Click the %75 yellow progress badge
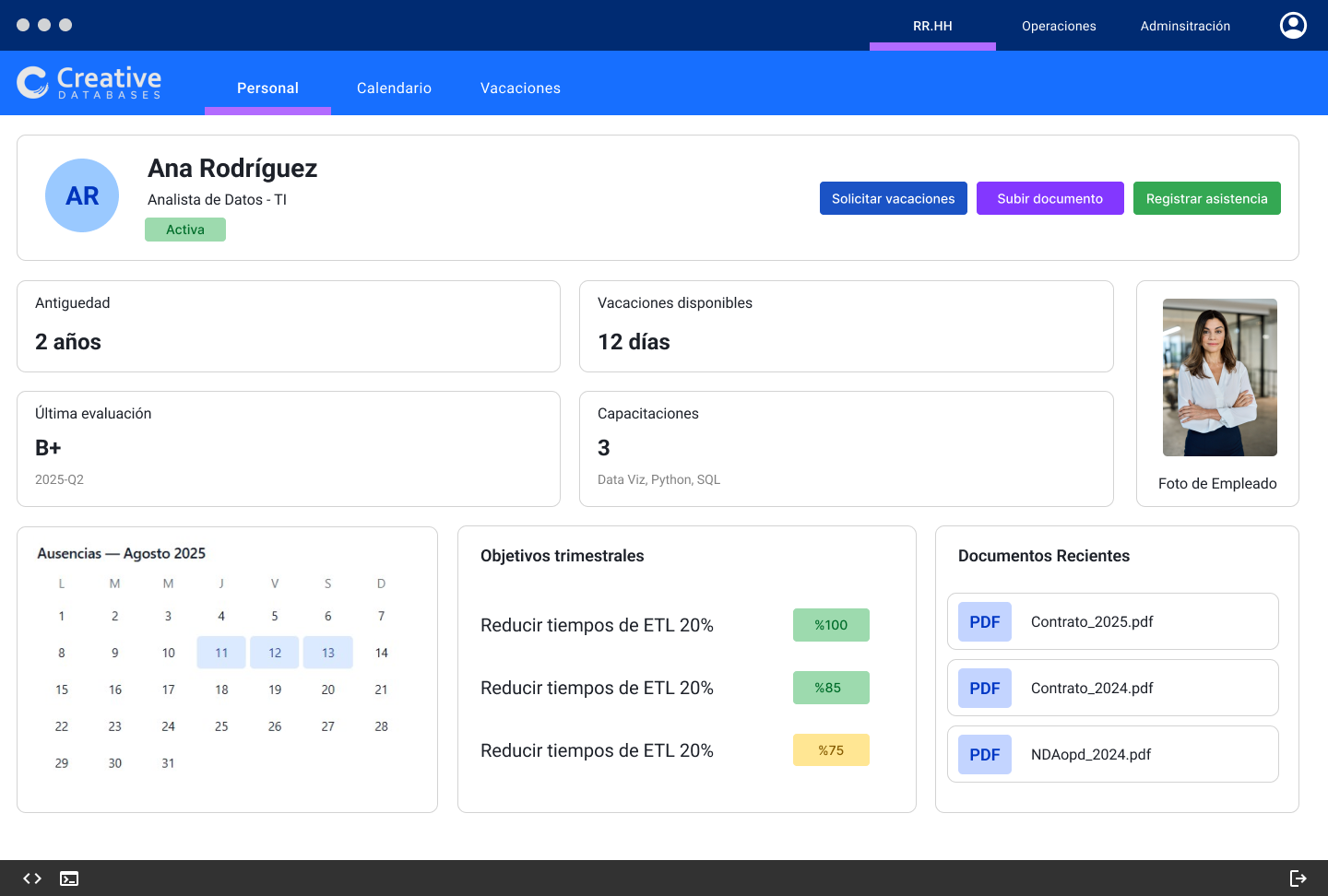The height and width of the screenshot is (896, 1328). pos(831,750)
